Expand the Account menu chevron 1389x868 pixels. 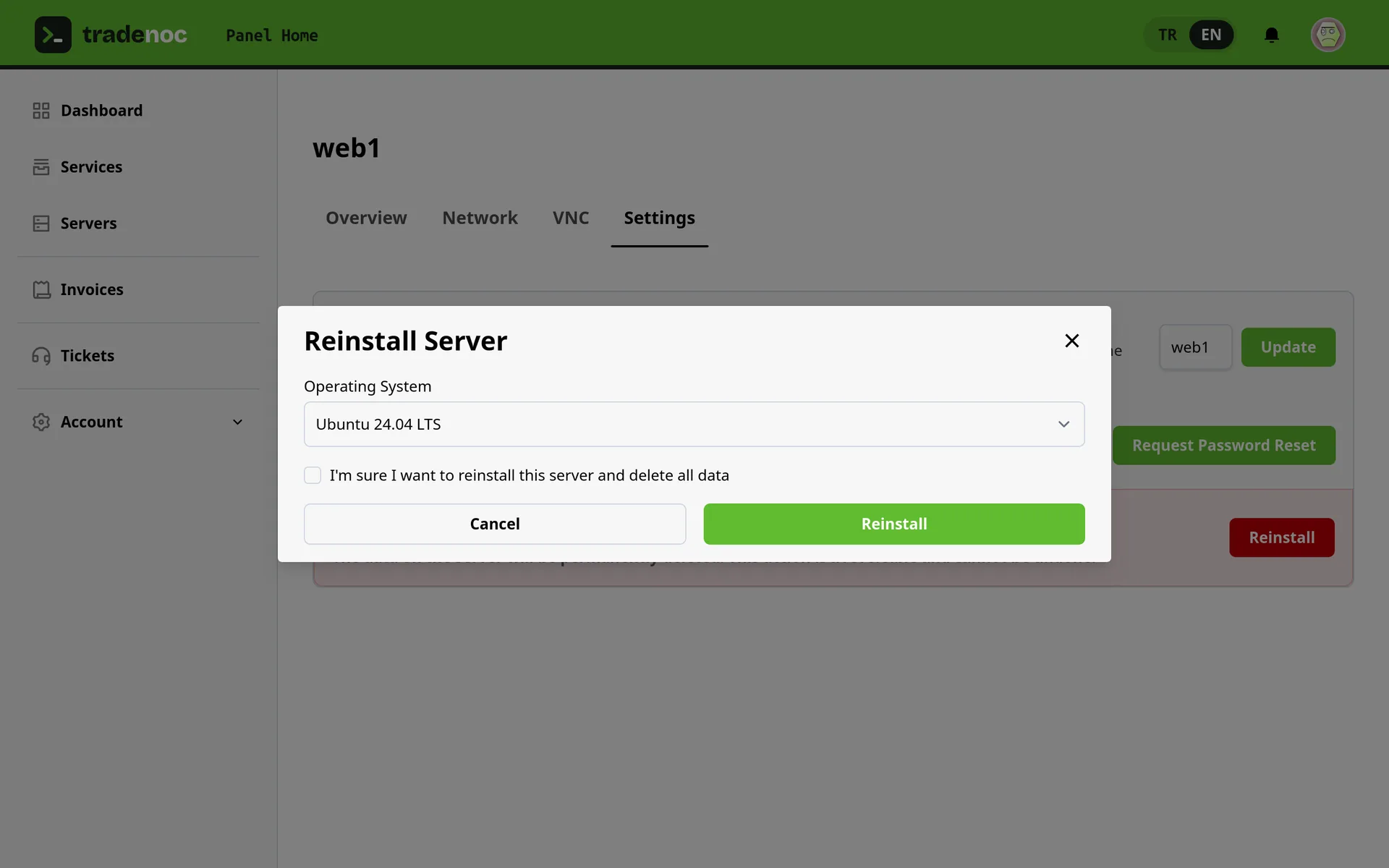237,422
